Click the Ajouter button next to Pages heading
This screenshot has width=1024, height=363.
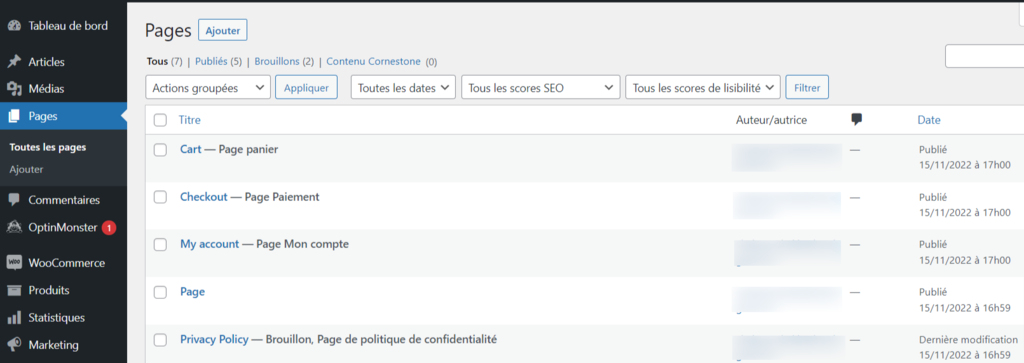pos(223,30)
